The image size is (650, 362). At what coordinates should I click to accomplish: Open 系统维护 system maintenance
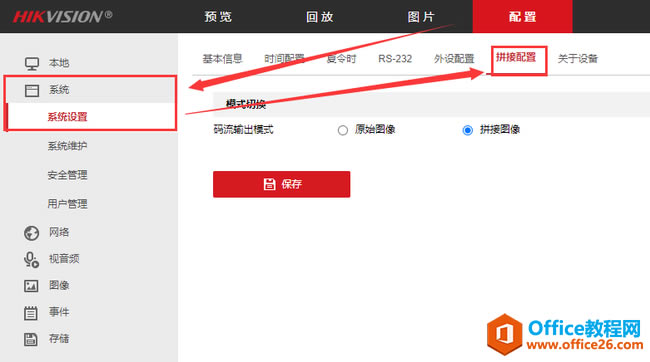pos(67,146)
